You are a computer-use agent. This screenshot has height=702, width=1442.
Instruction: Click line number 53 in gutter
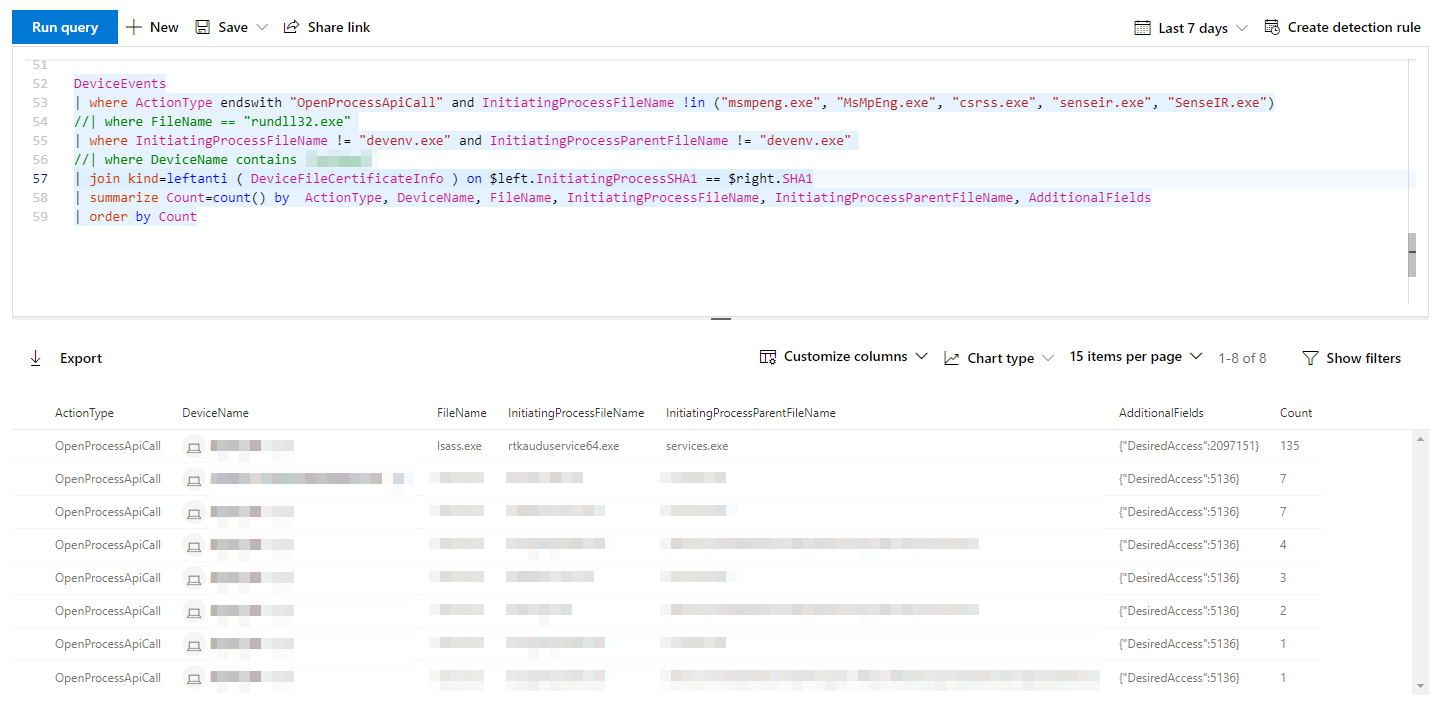pos(40,103)
